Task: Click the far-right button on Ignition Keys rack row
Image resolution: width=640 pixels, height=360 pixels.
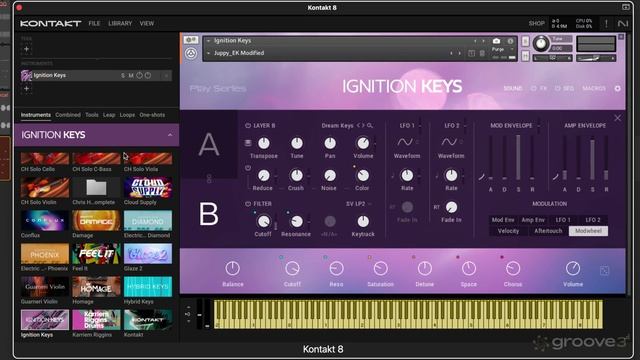Action: pos(166,76)
